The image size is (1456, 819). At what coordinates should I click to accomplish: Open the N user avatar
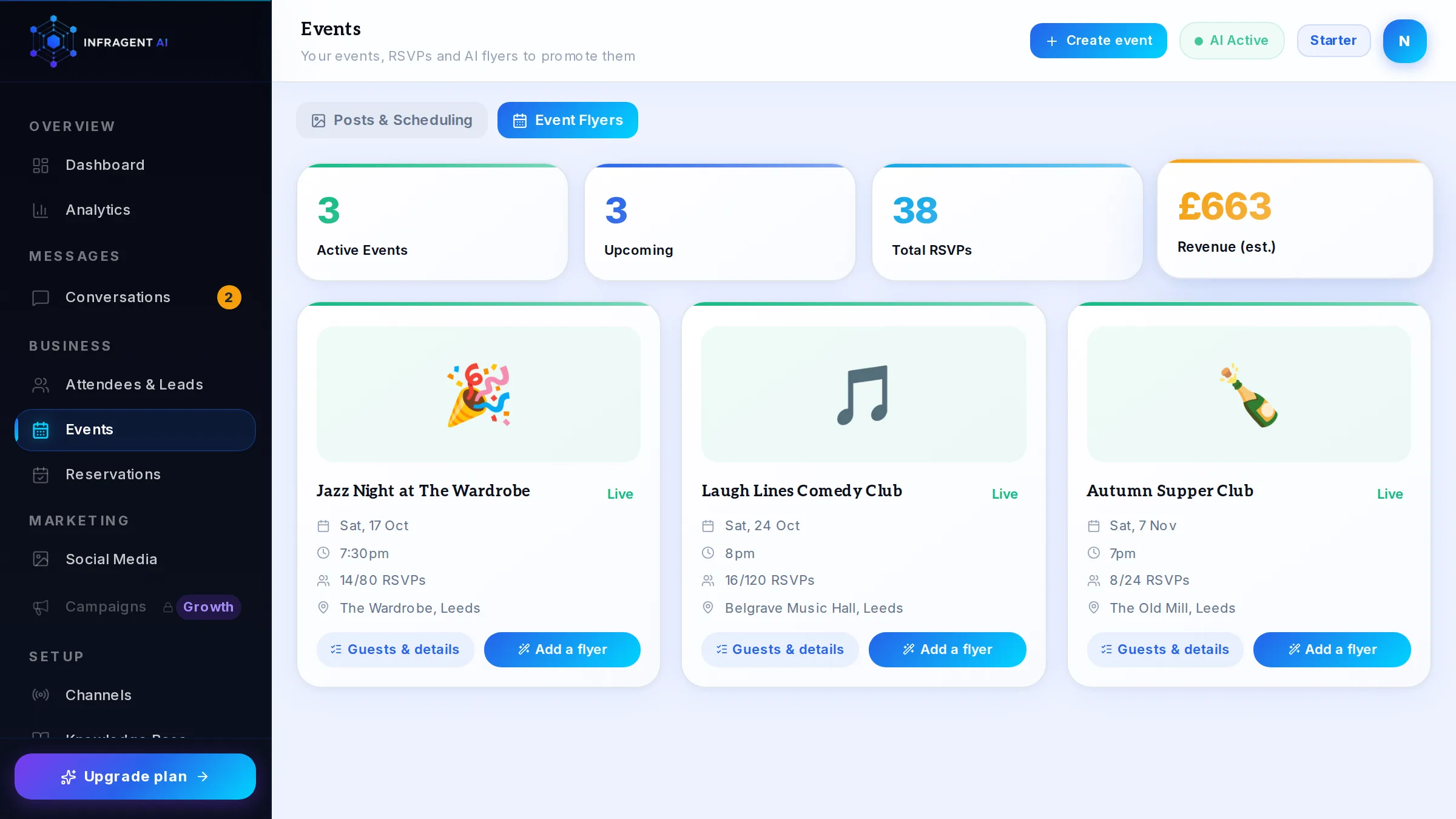[x=1404, y=41]
